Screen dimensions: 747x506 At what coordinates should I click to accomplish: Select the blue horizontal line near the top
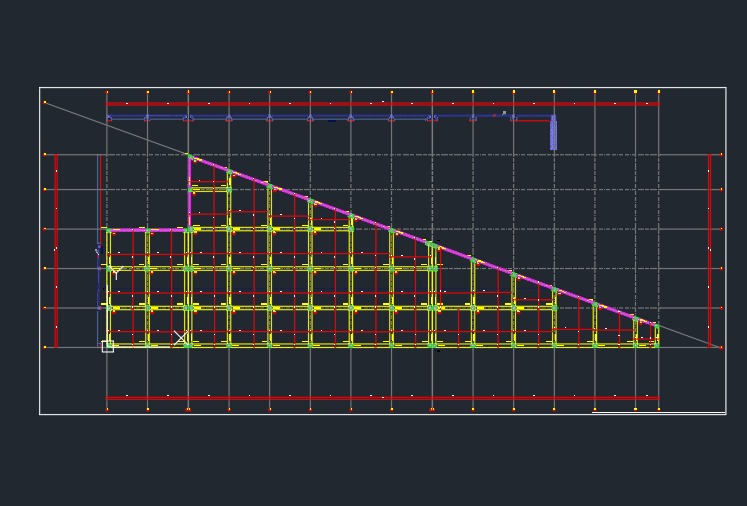tap(300, 117)
